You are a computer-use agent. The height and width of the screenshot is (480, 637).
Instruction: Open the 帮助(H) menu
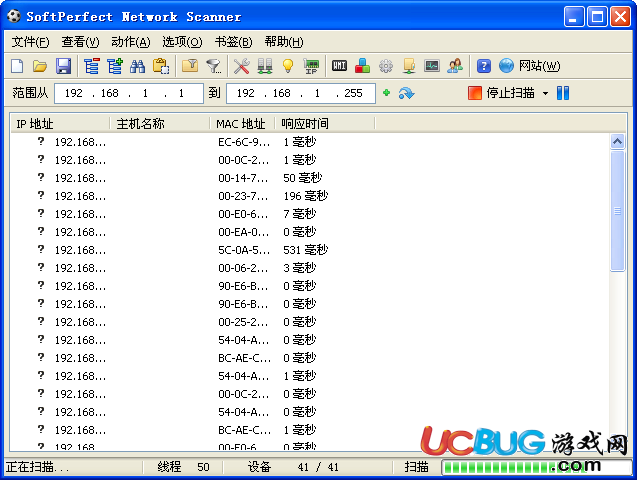(x=284, y=42)
